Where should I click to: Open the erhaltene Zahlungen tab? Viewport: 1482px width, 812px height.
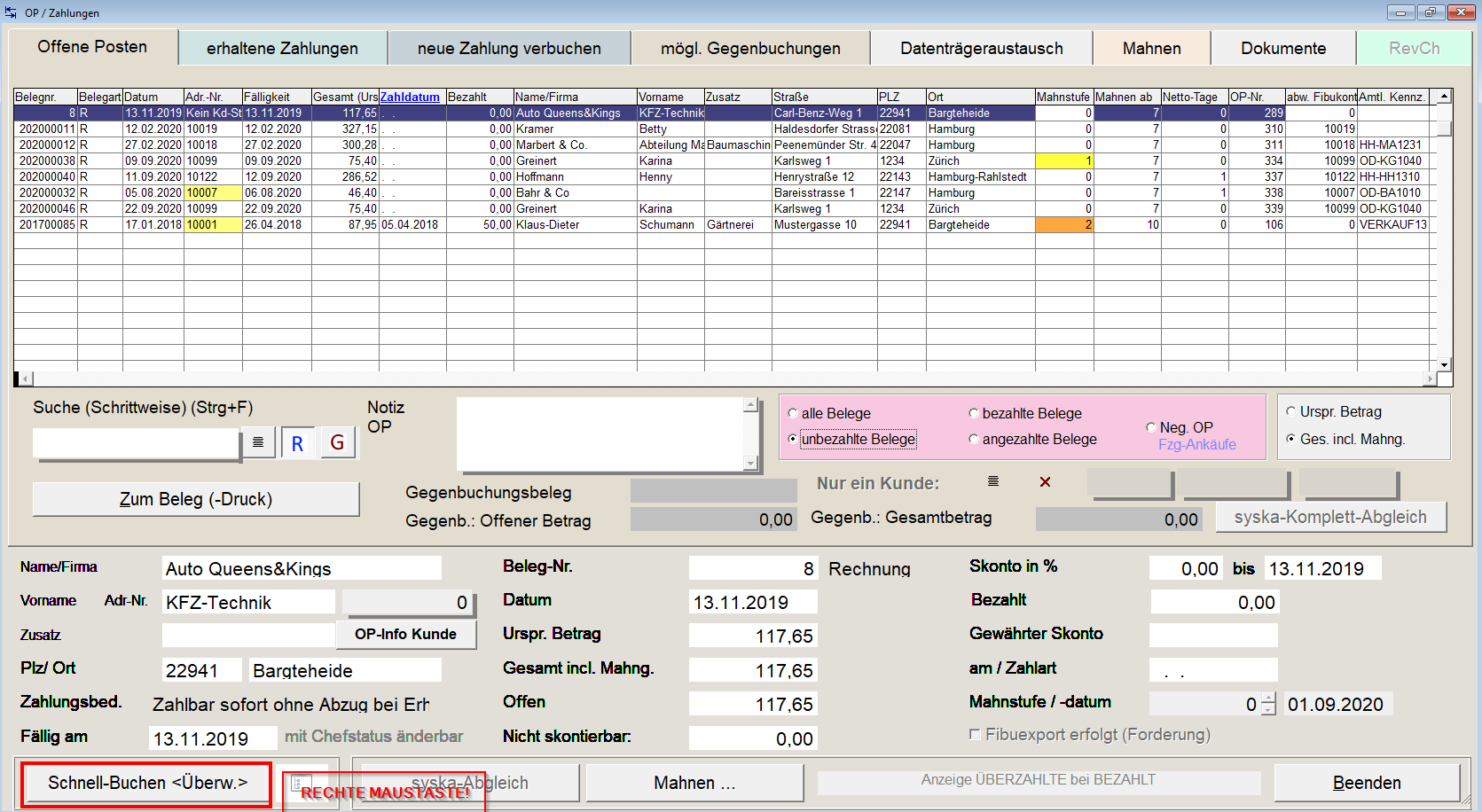tap(282, 48)
